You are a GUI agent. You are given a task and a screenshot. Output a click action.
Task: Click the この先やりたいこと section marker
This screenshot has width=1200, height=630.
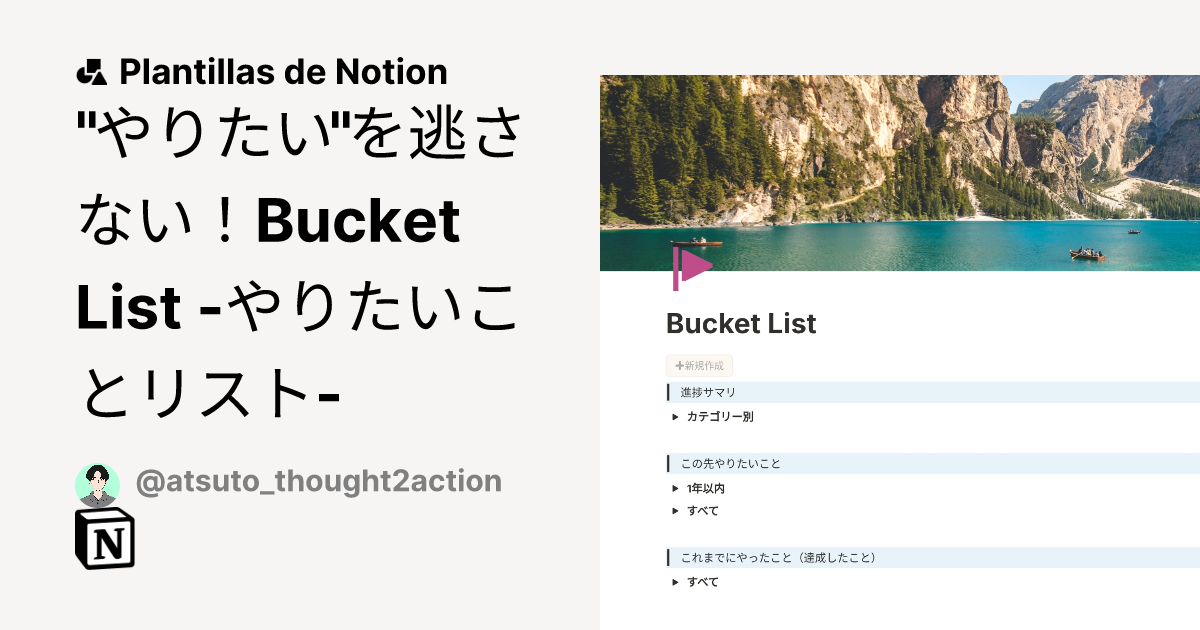point(666,463)
